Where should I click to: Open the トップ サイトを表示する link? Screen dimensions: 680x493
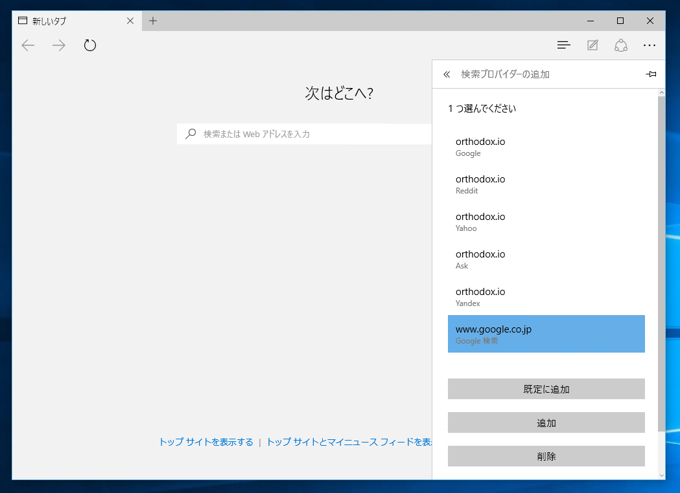(206, 442)
